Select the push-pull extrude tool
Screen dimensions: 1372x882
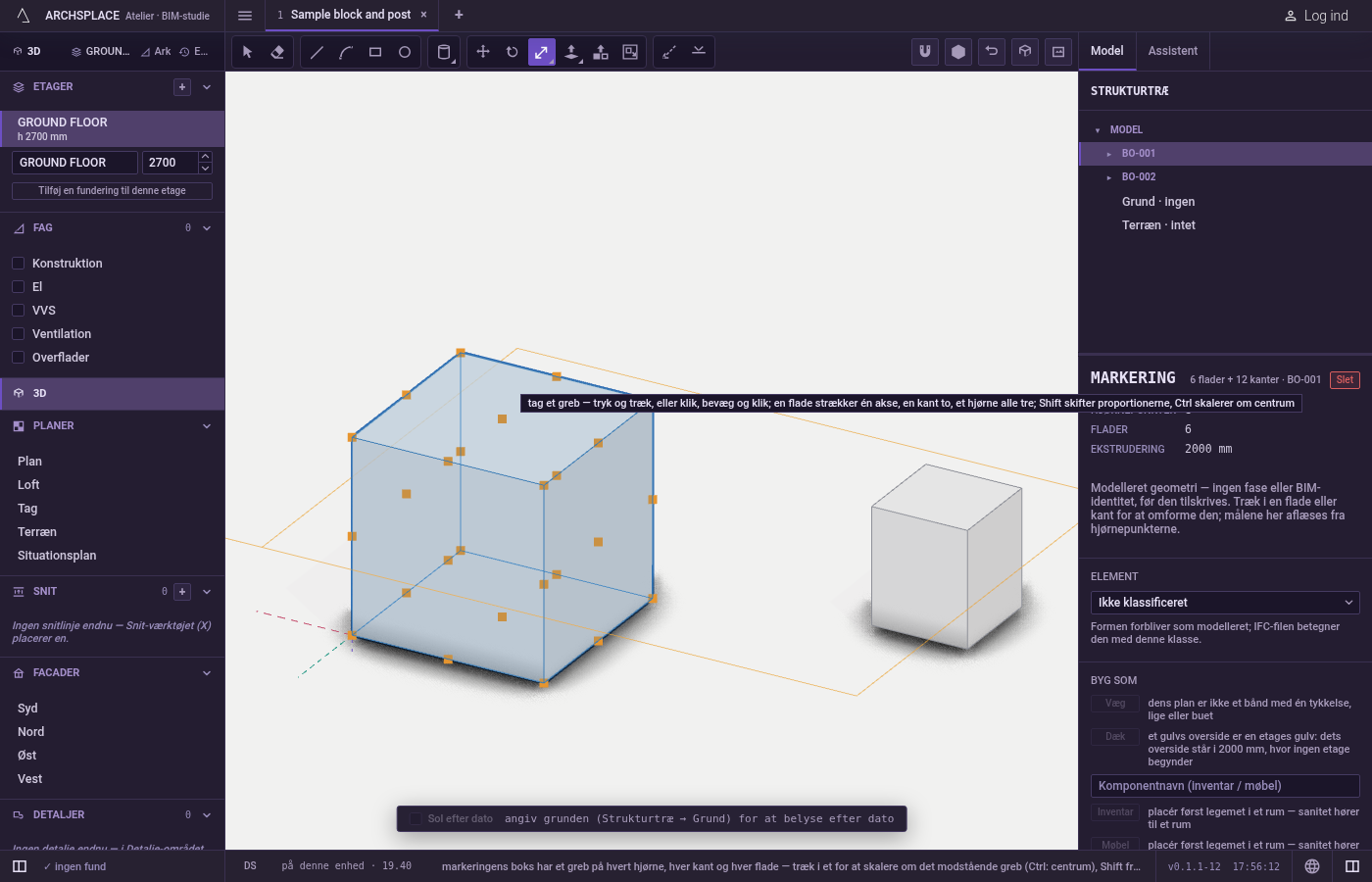pos(571,52)
